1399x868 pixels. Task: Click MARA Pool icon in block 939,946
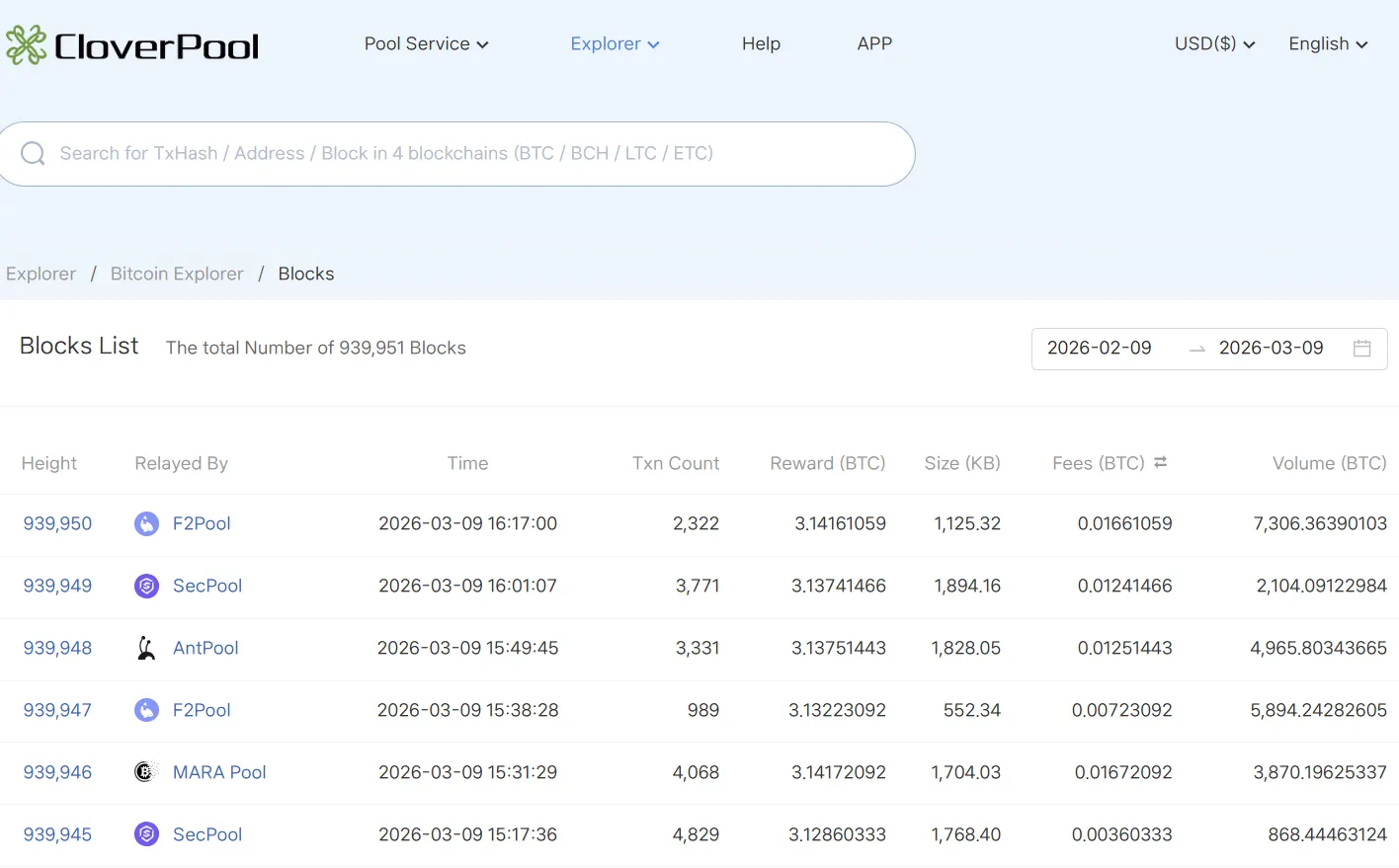click(x=146, y=773)
